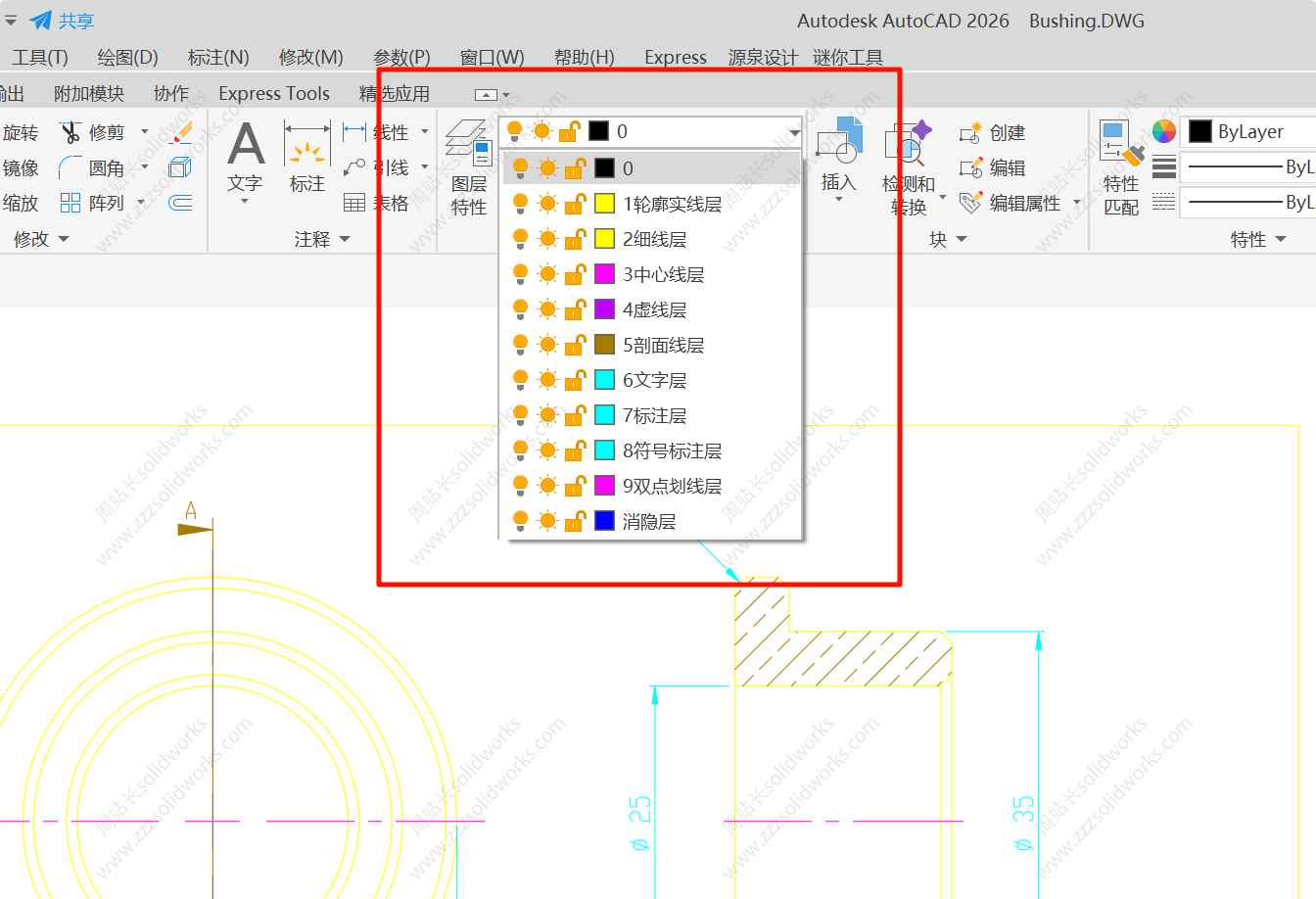Viewport: 1316px width, 899px height.
Task: Open Layer Properties (图层特性) manager
Action: pyautogui.click(x=469, y=144)
